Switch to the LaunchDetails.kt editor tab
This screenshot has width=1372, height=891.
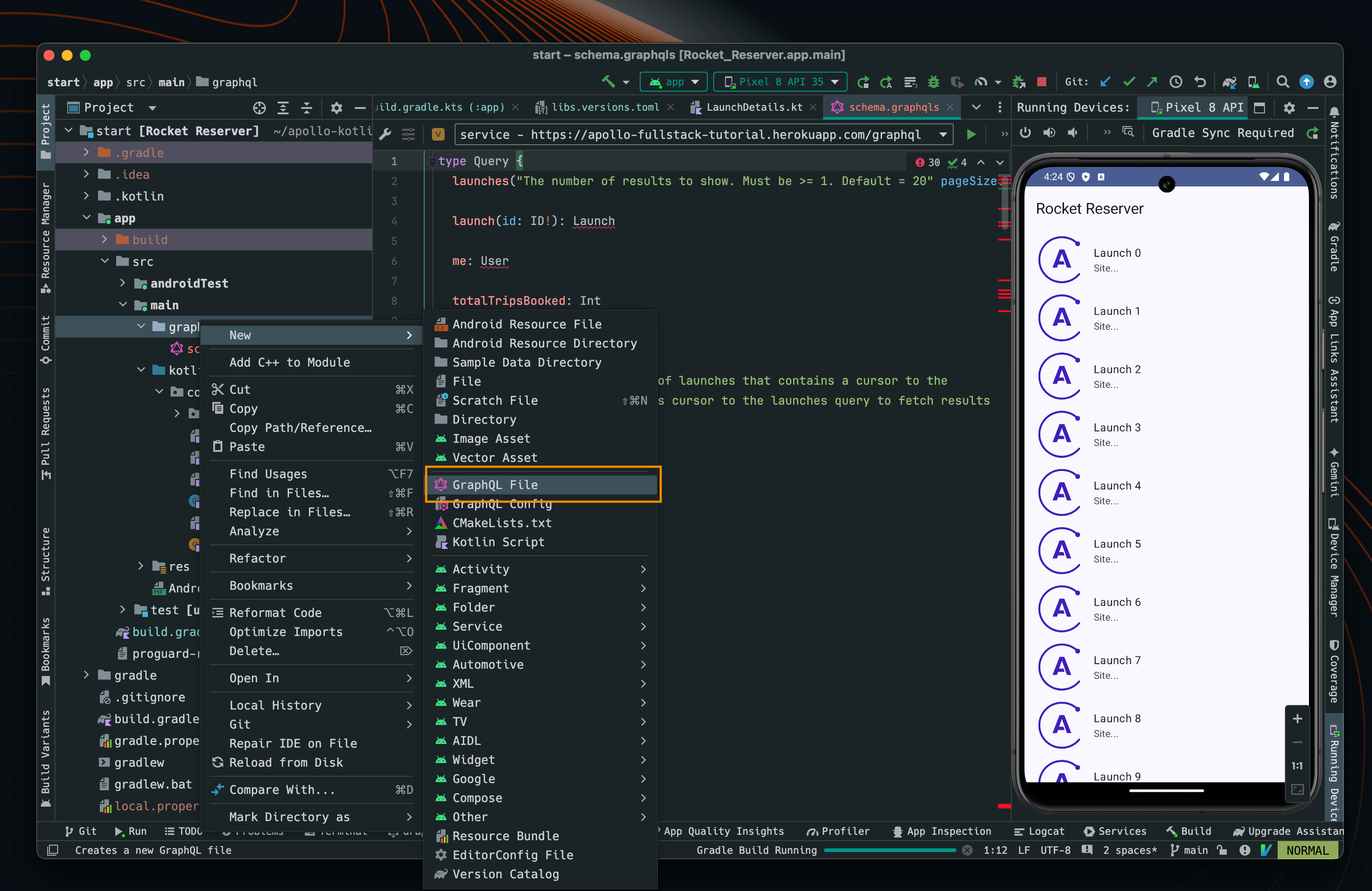click(754, 107)
